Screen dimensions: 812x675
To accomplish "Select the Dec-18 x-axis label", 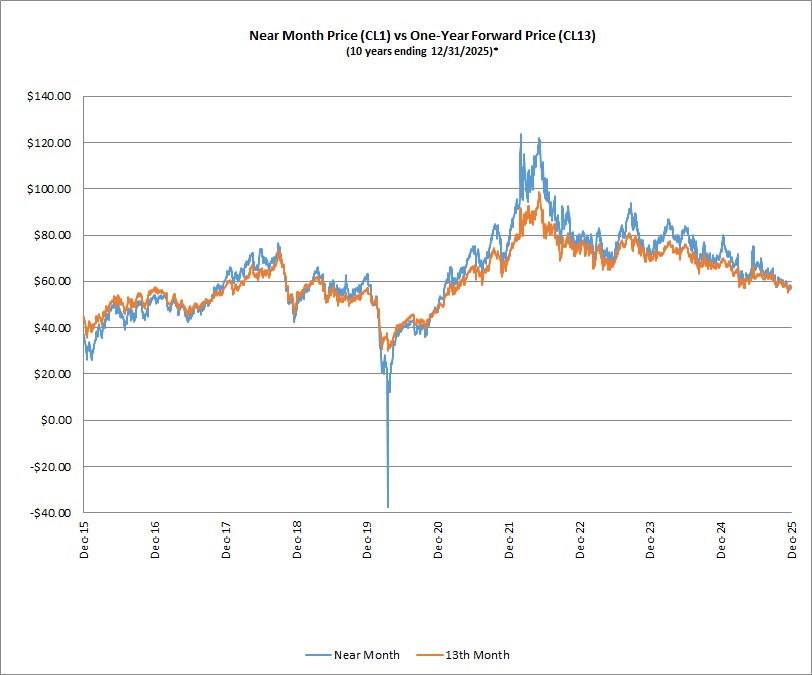I will pos(297,538).
